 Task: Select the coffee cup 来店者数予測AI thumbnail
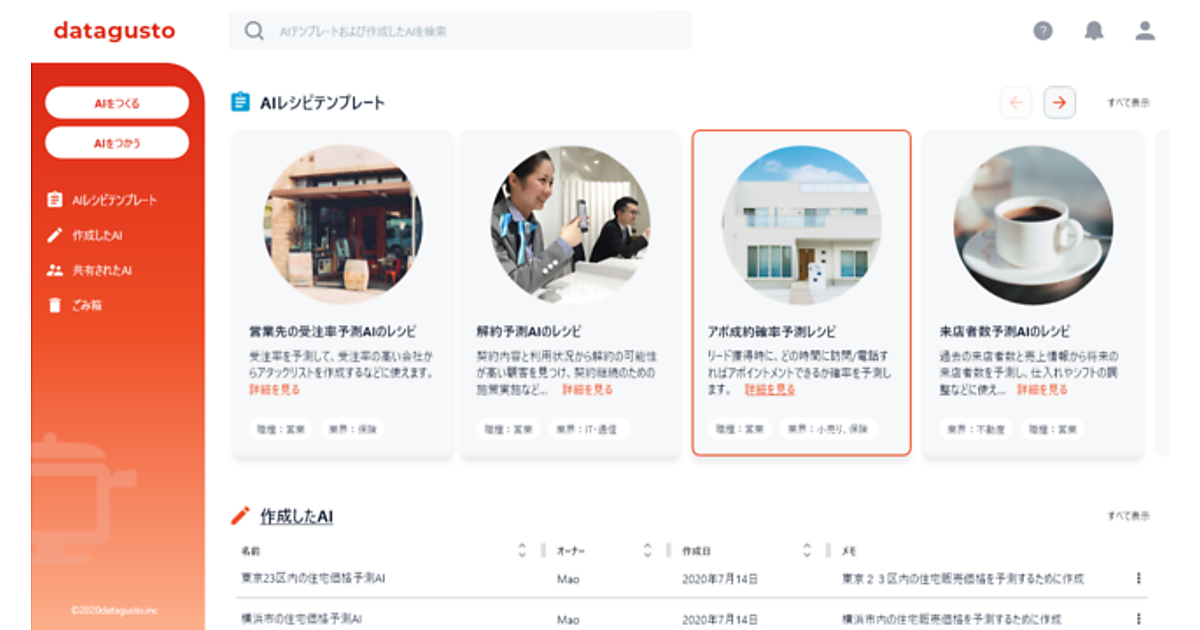tap(1032, 225)
